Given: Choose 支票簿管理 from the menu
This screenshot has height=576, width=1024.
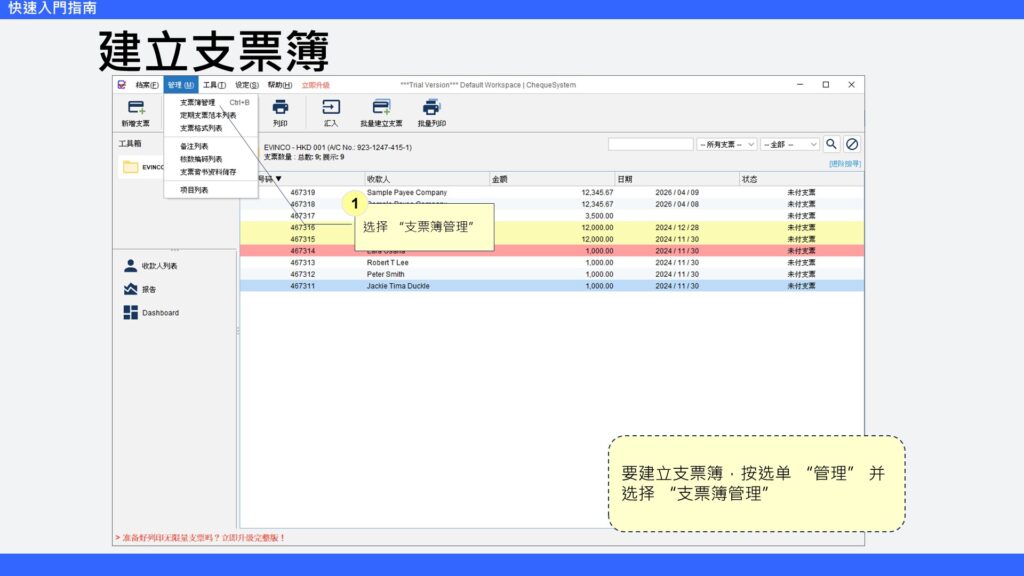Looking at the screenshot, I should pyautogui.click(x=211, y=103).
